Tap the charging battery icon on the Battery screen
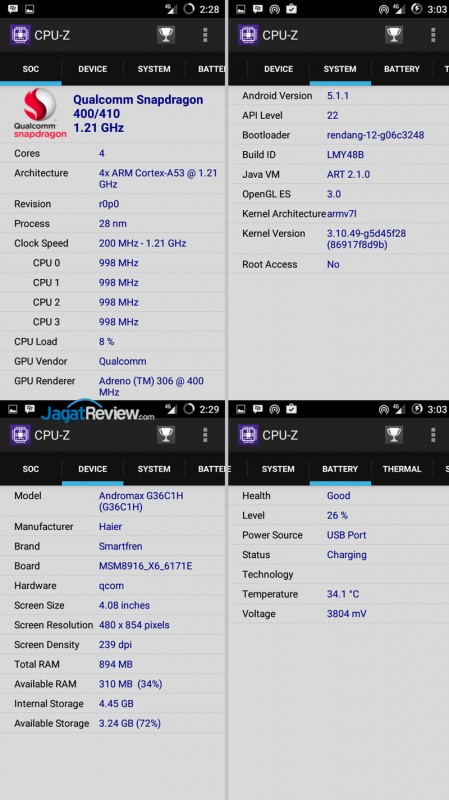This screenshot has width=449, height=800. pos(417,409)
